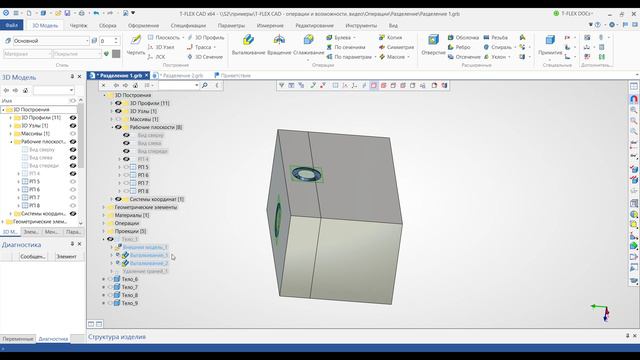Select the По параметрам tool
Screen dimensions: 640x360
349,57
